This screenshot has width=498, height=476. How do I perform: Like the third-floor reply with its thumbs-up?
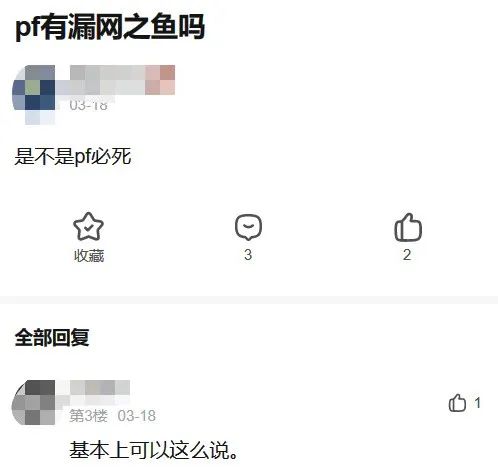[457, 403]
